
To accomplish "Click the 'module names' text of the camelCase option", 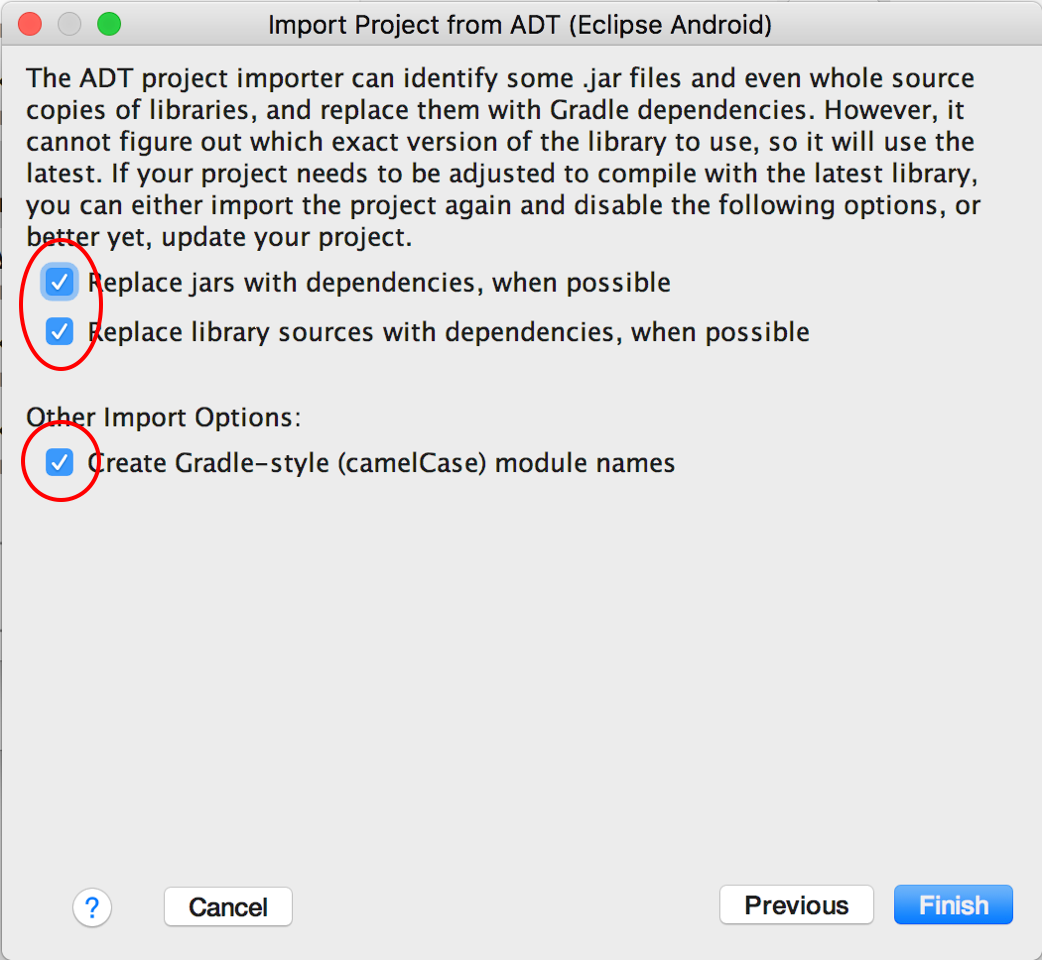I will 585,463.
